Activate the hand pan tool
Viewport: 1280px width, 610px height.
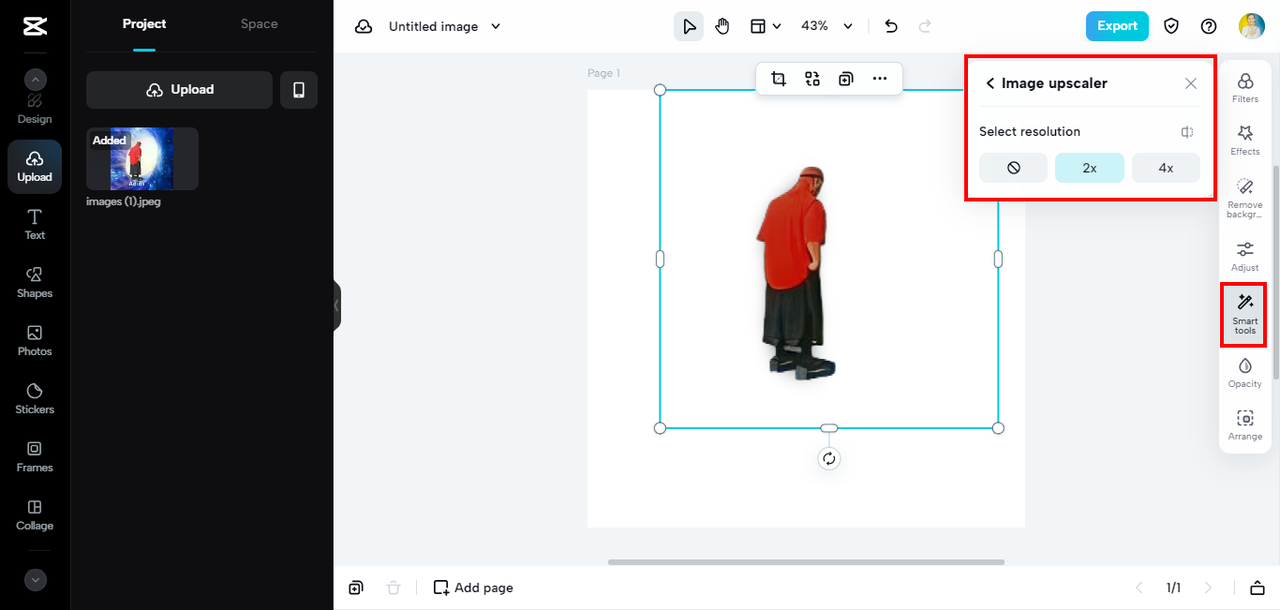point(723,27)
